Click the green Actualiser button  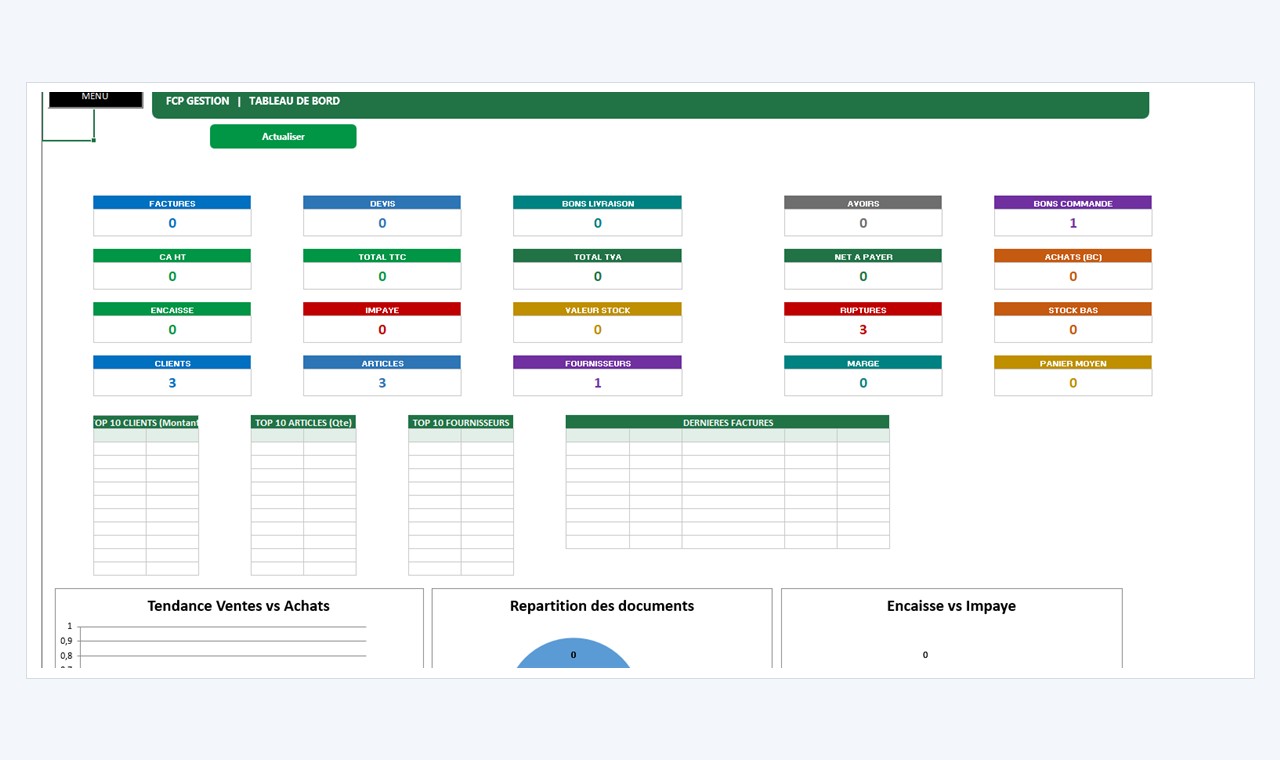coord(283,136)
